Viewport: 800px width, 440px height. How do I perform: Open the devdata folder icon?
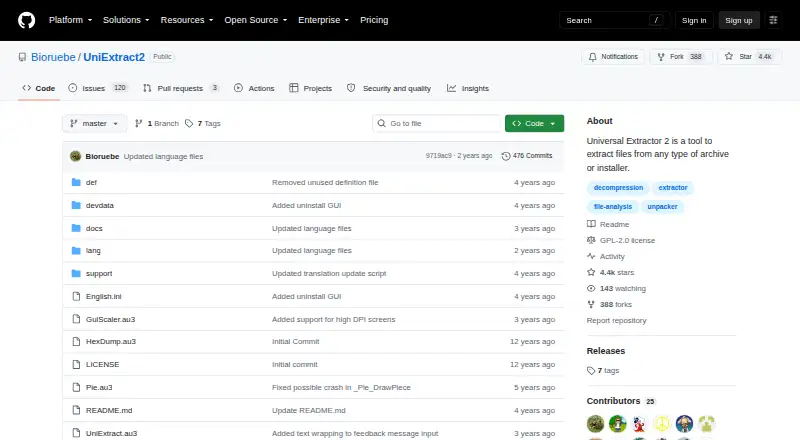76,205
